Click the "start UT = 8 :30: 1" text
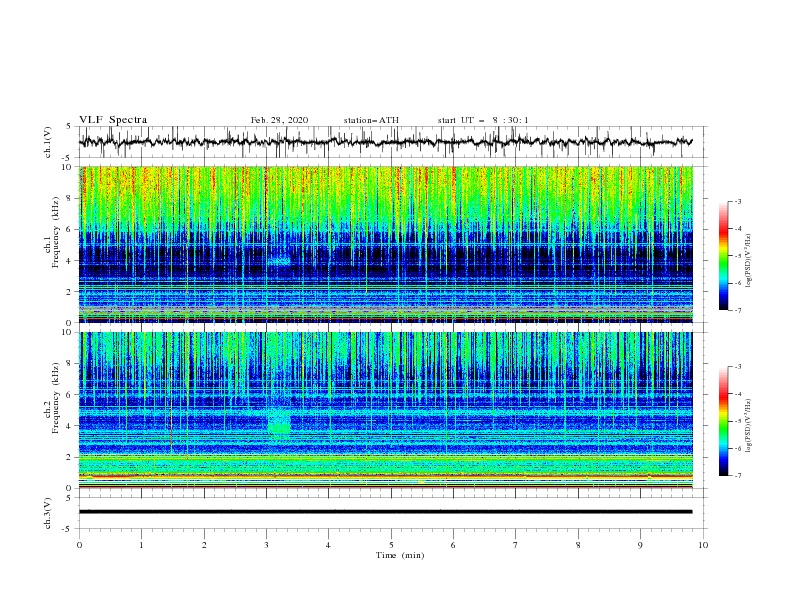 pos(483,120)
